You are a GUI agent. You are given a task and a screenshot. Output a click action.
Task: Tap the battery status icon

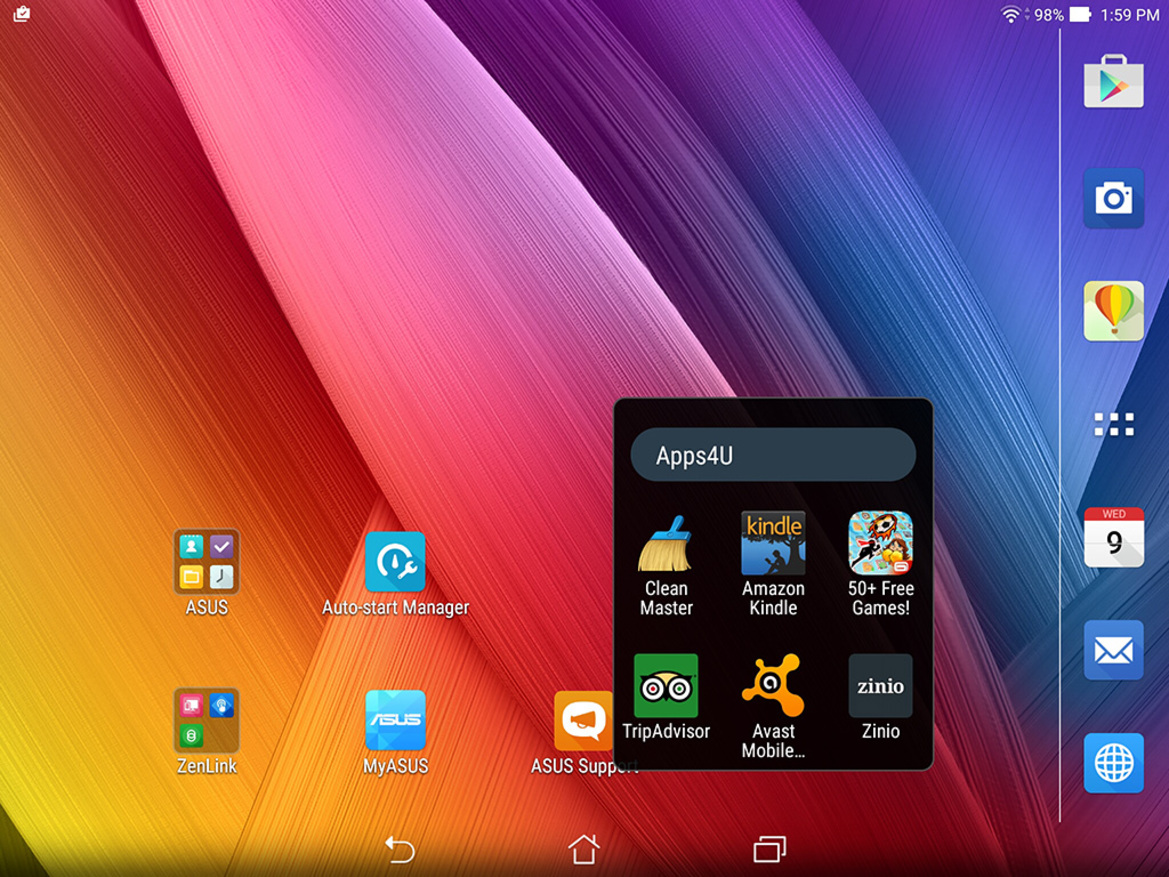click(x=1080, y=14)
